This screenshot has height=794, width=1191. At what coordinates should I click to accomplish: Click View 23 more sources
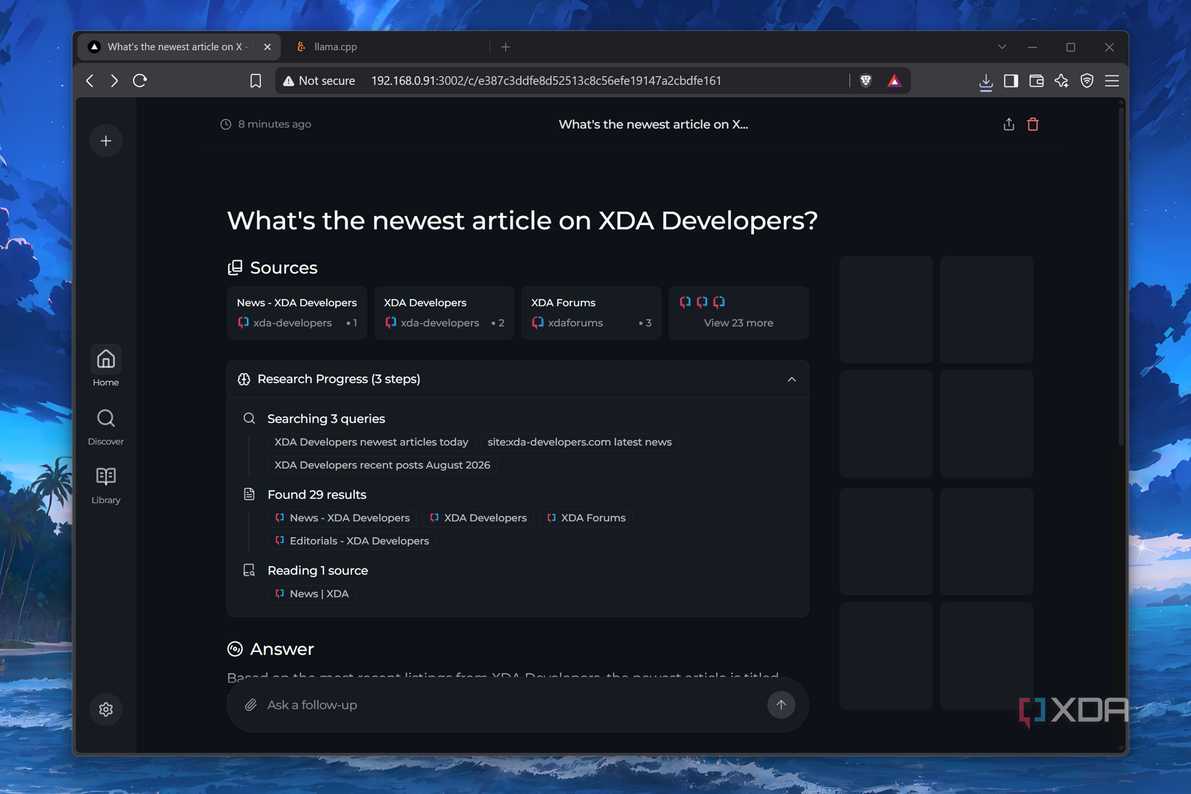(739, 312)
